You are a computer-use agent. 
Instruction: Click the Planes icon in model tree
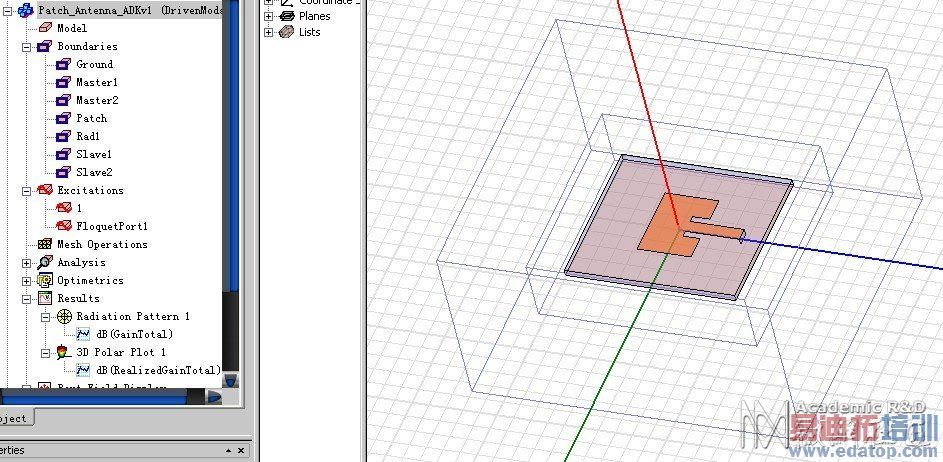point(287,16)
